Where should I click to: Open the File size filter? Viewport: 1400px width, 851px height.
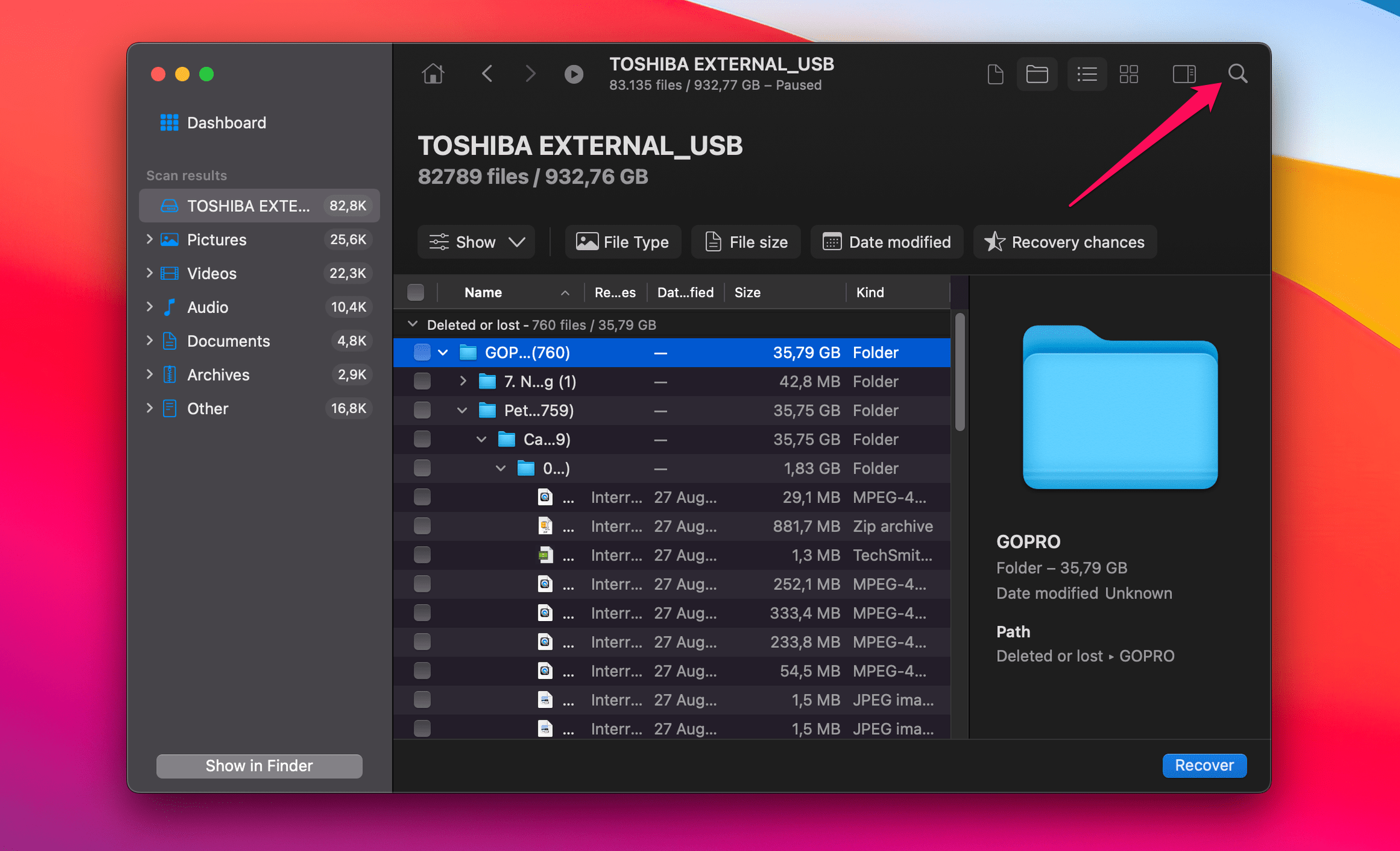pyautogui.click(x=746, y=242)
